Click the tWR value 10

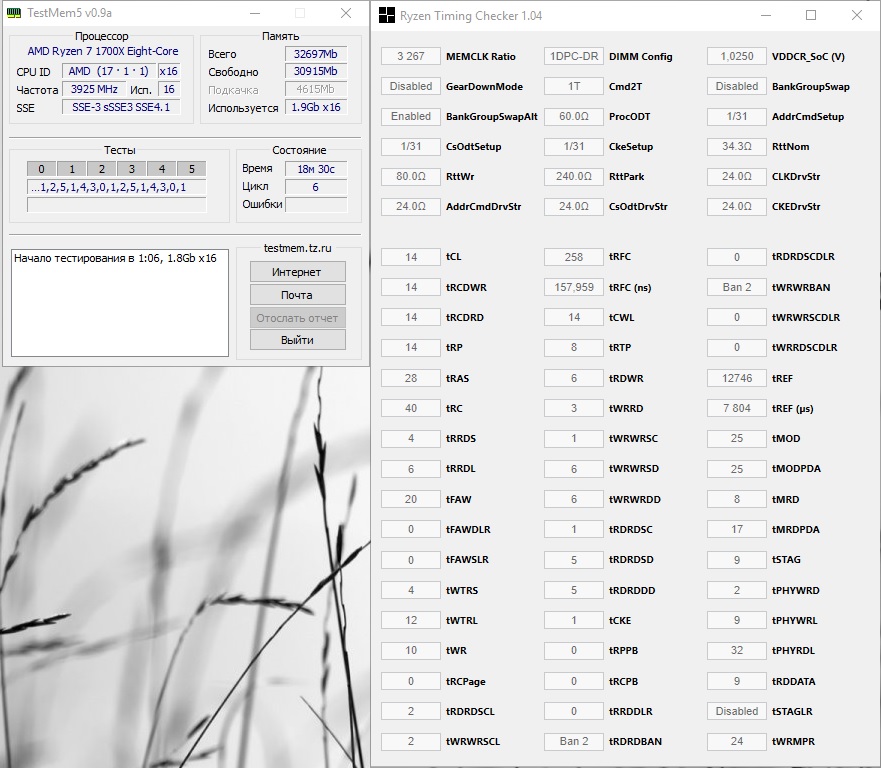click(411, 651)
